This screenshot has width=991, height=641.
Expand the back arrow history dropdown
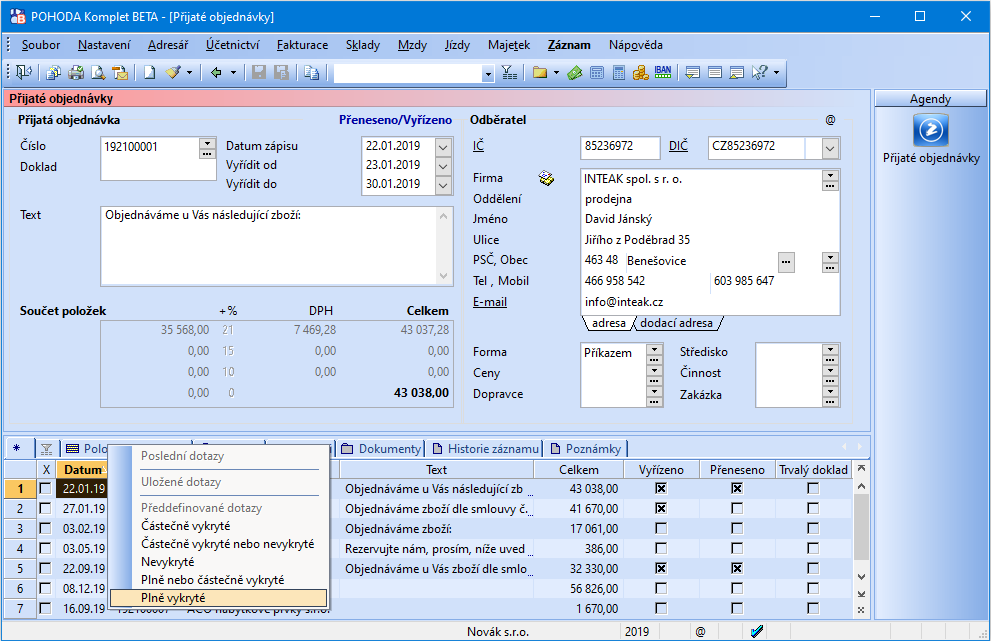tap(233, 73)
